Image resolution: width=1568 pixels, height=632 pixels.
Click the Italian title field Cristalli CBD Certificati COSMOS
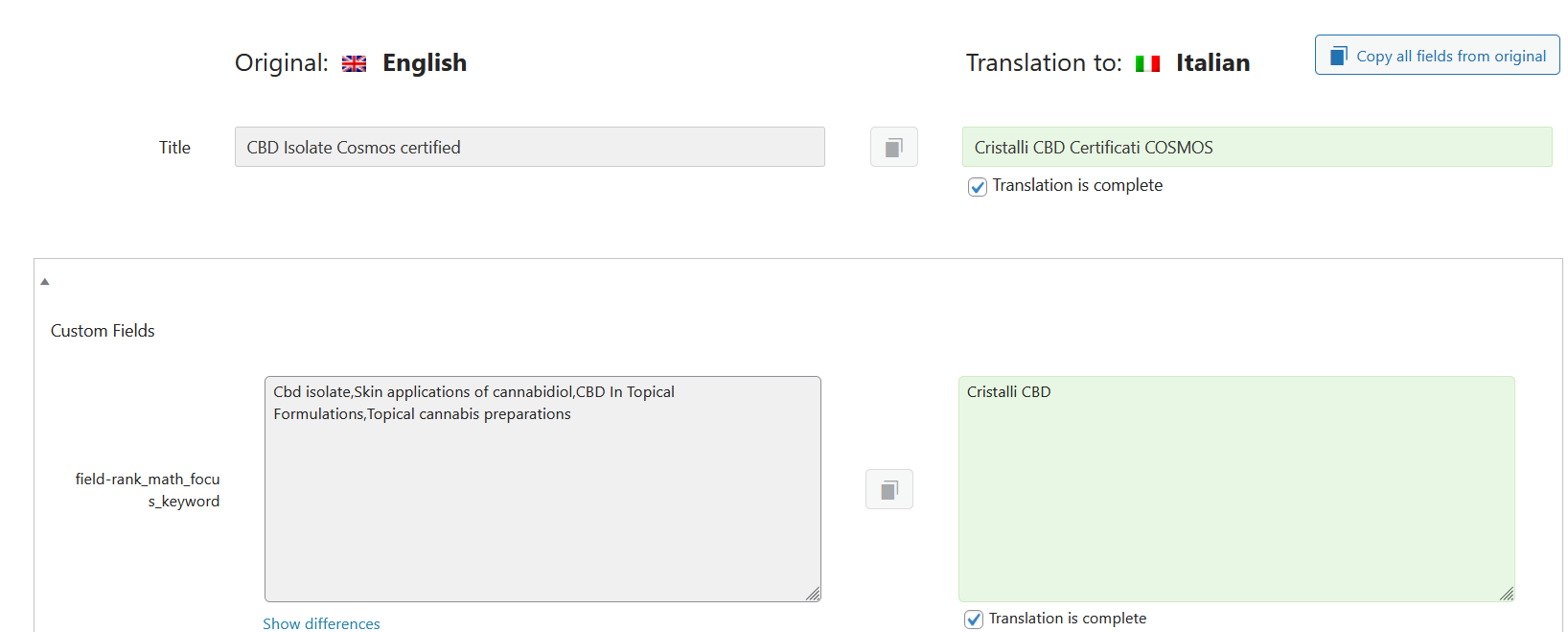tap(1256, 148)
